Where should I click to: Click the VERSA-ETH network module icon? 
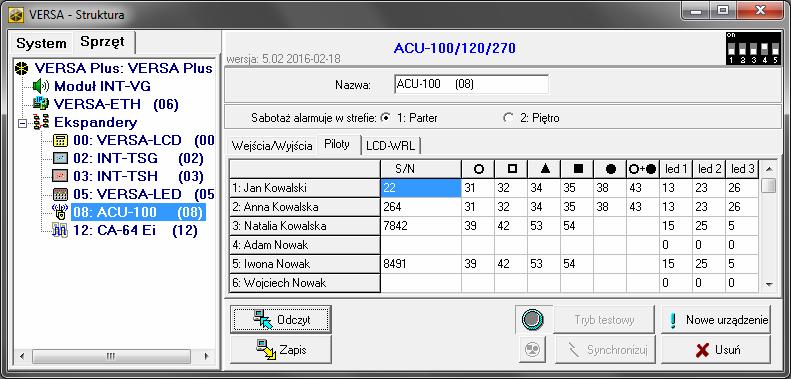tap(41, 104)
